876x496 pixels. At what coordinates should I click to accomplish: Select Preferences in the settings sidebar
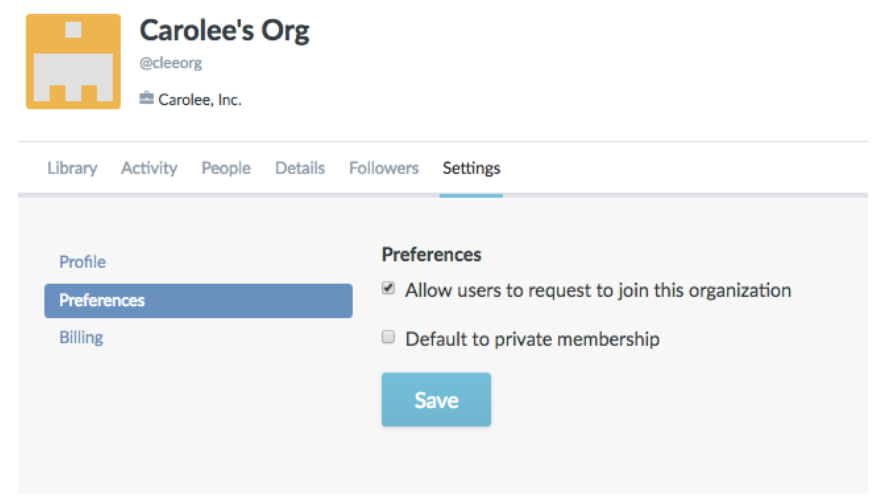(x=198, y=301)
